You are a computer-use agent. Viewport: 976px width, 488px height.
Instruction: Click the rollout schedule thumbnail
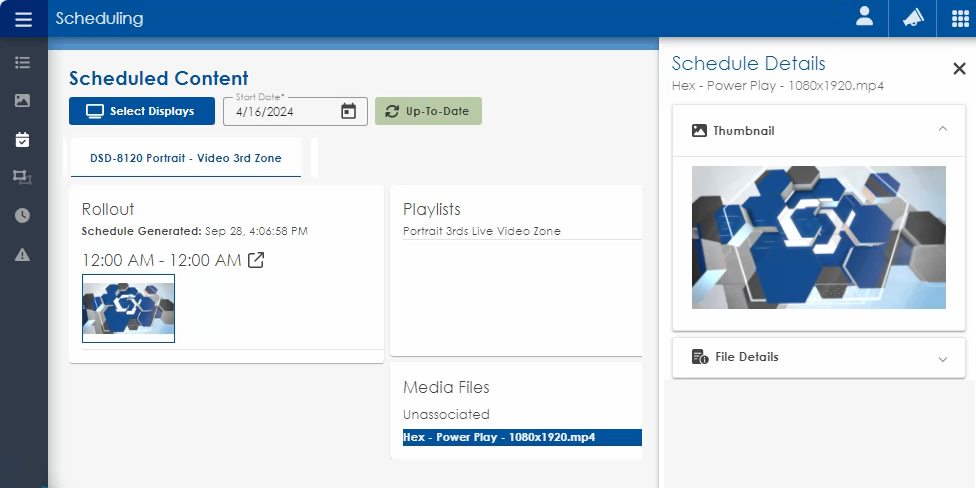coord(128,308)
